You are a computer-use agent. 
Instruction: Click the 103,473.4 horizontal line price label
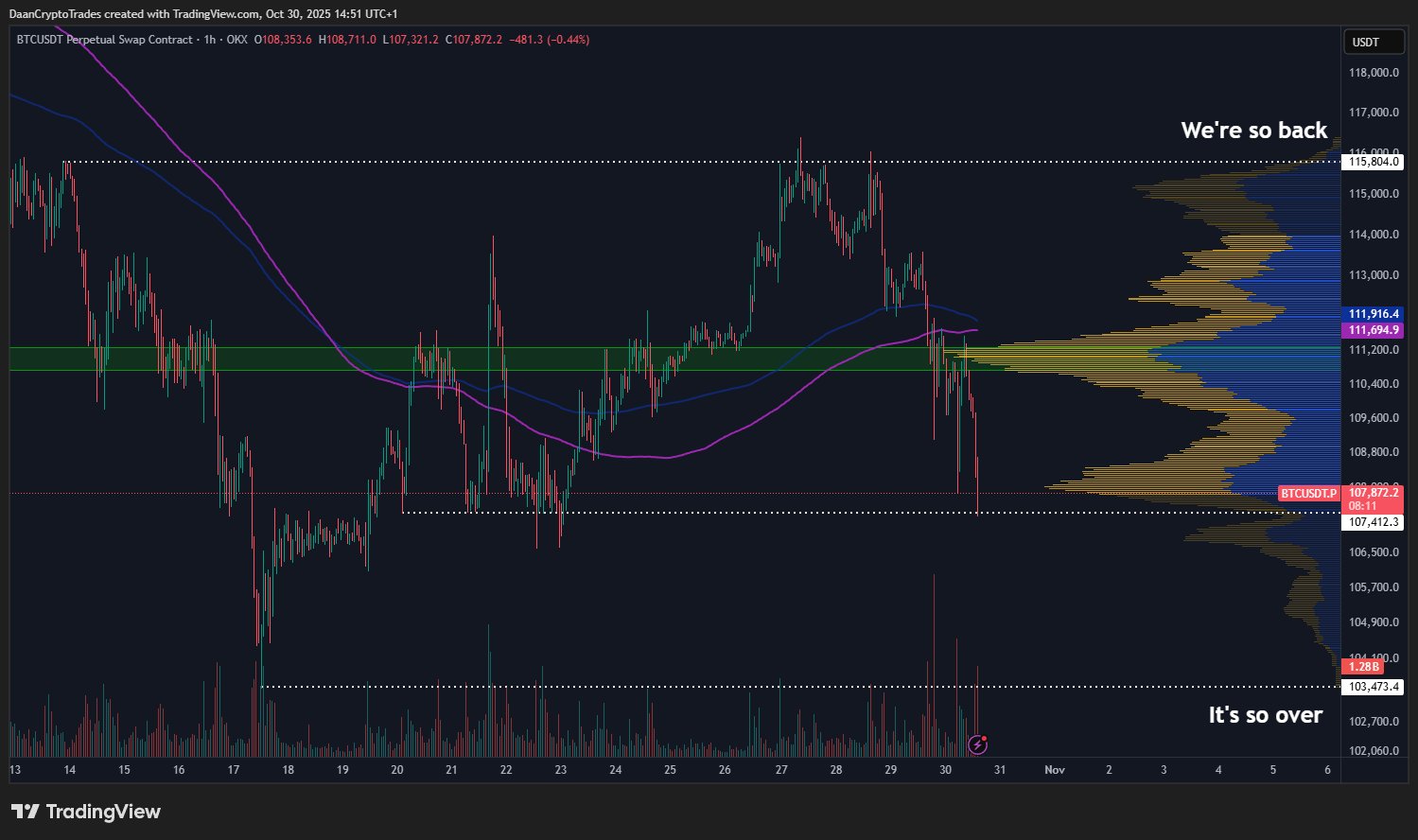(1373, 687)
